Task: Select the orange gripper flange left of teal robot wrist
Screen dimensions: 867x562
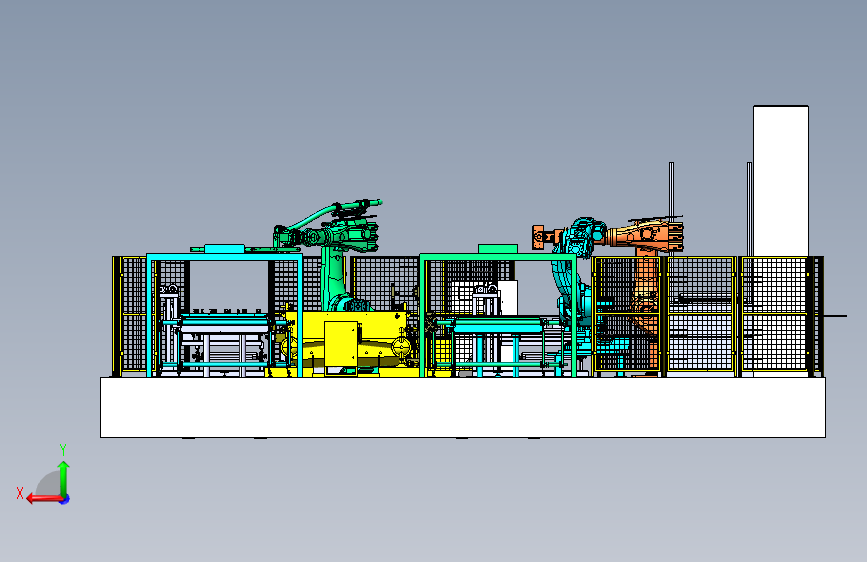Action: (539, 237)
